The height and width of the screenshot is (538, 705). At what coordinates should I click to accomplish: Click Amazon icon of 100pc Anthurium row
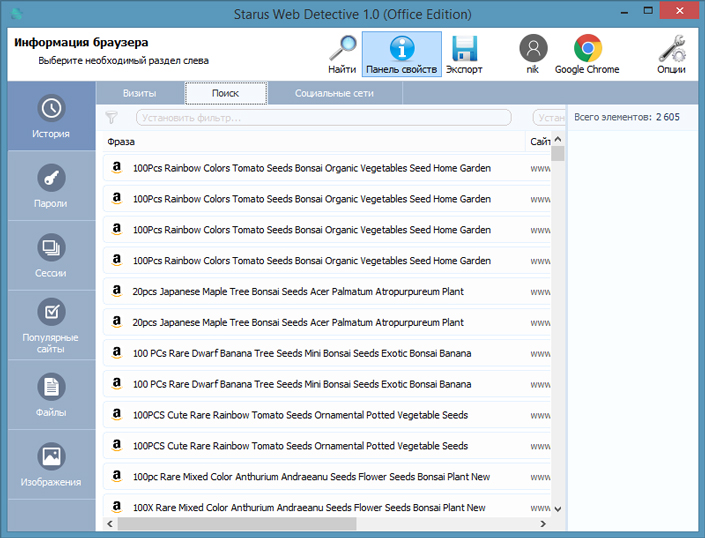click(x=117, y=476)
